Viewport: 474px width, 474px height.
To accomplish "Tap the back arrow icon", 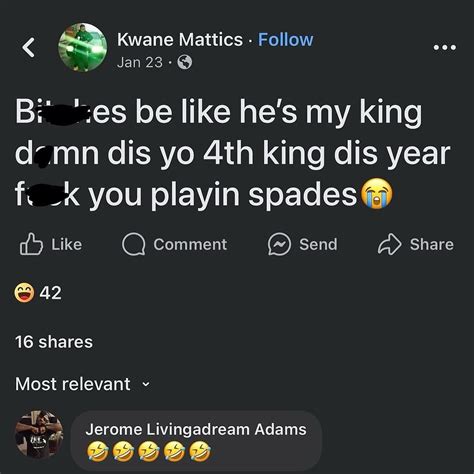I will tap(28, 47).
